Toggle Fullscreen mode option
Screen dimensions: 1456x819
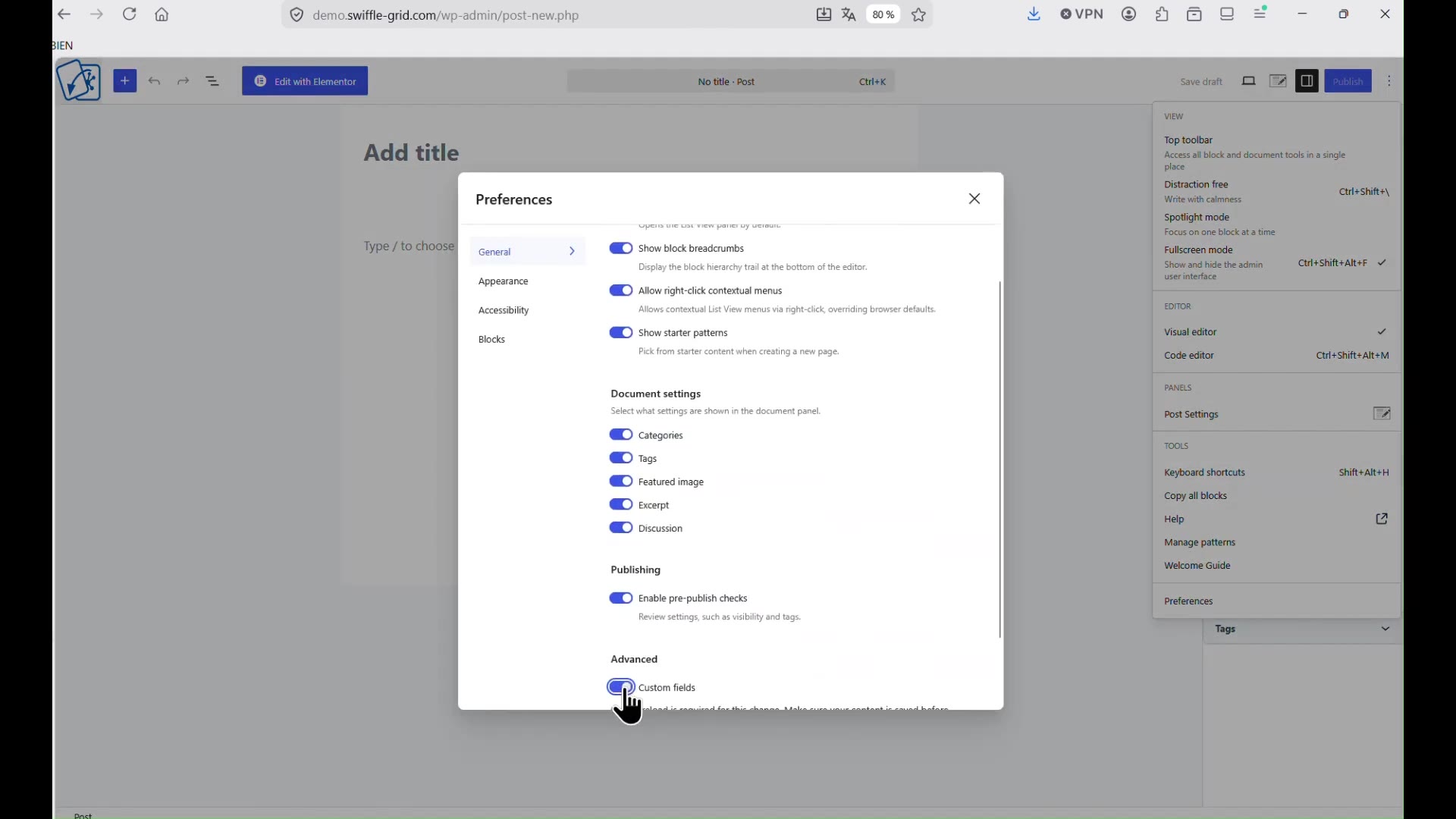coord(1277,263)
